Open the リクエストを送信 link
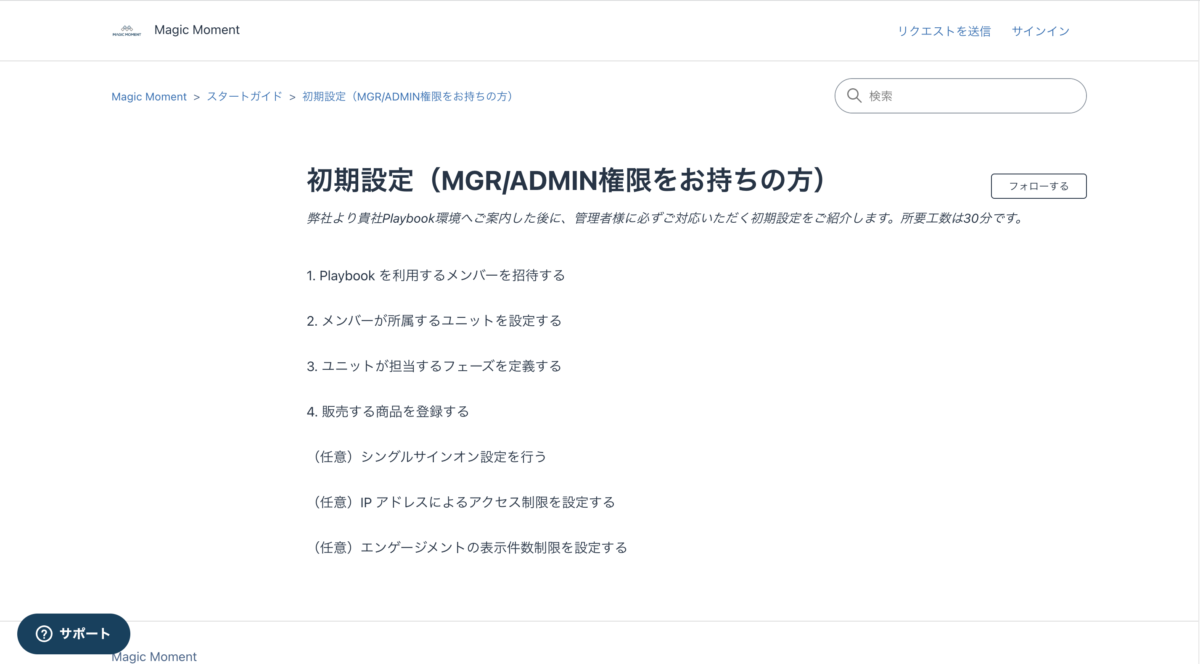1200x664 pixels. 944,31
